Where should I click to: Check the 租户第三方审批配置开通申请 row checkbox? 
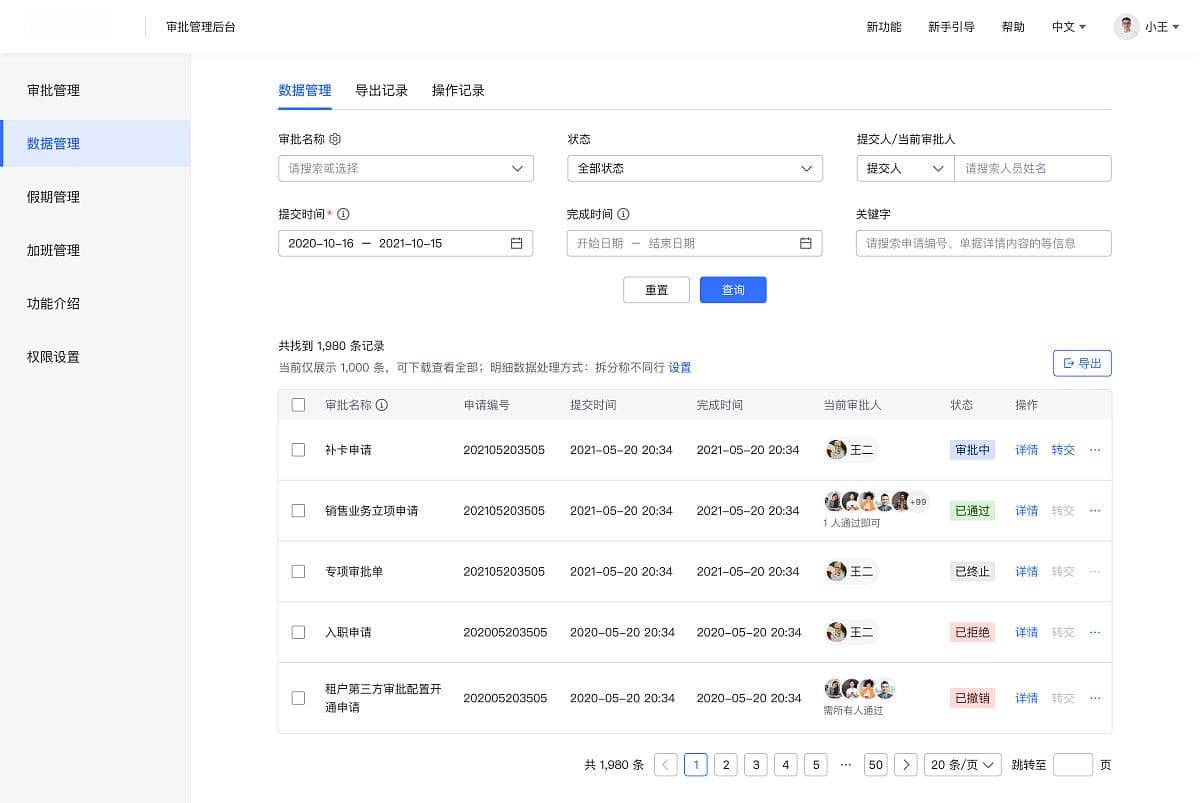click(x=298, y=698)
